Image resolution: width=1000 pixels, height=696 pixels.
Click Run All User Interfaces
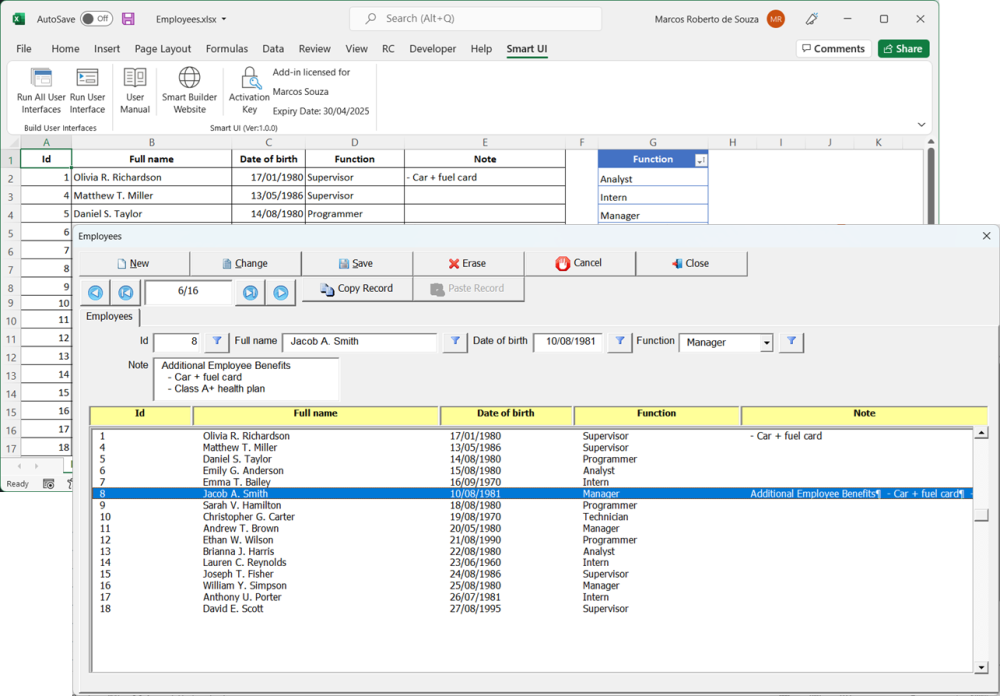tap(40, 90)
